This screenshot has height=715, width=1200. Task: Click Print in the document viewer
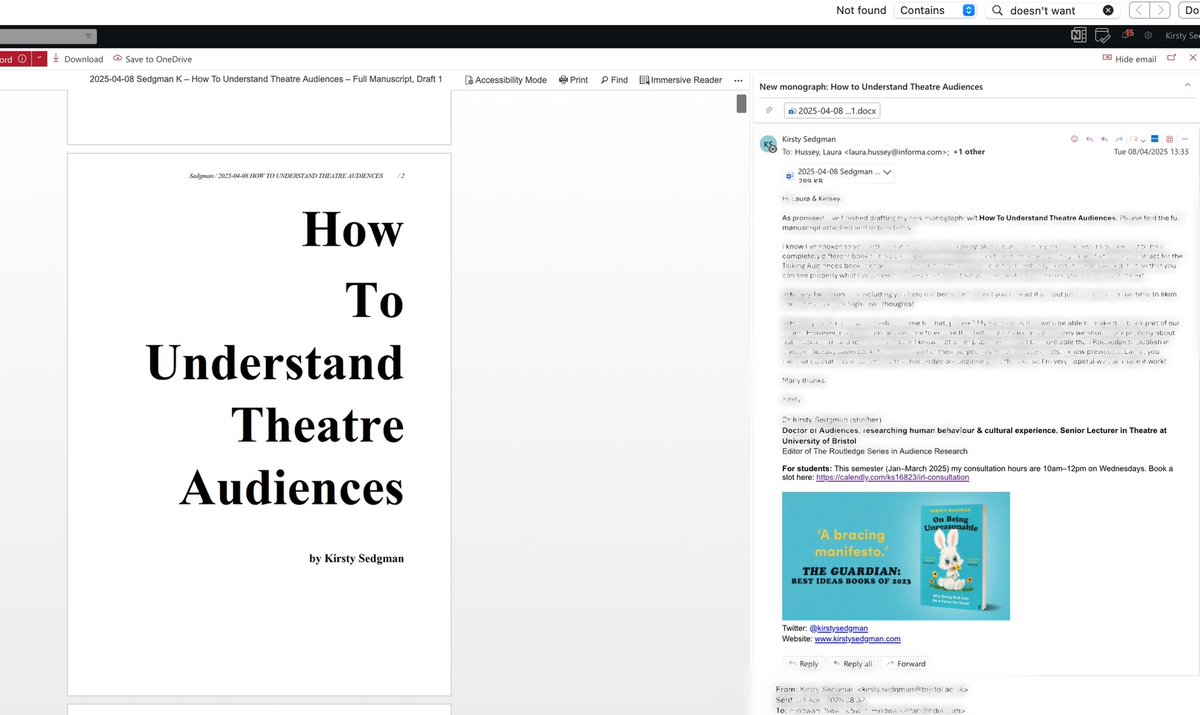coord(573,80)
